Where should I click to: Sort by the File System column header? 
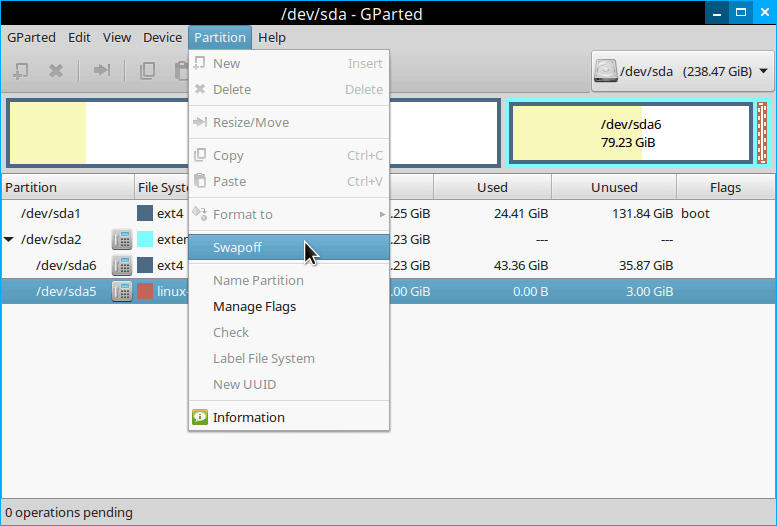(x=162, y=187)
